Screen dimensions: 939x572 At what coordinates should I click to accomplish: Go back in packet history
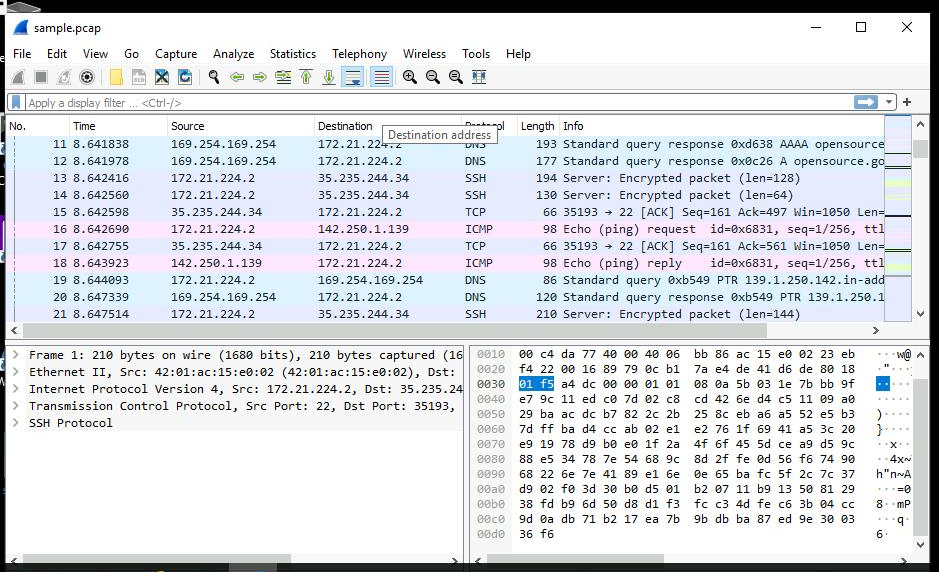237,77
